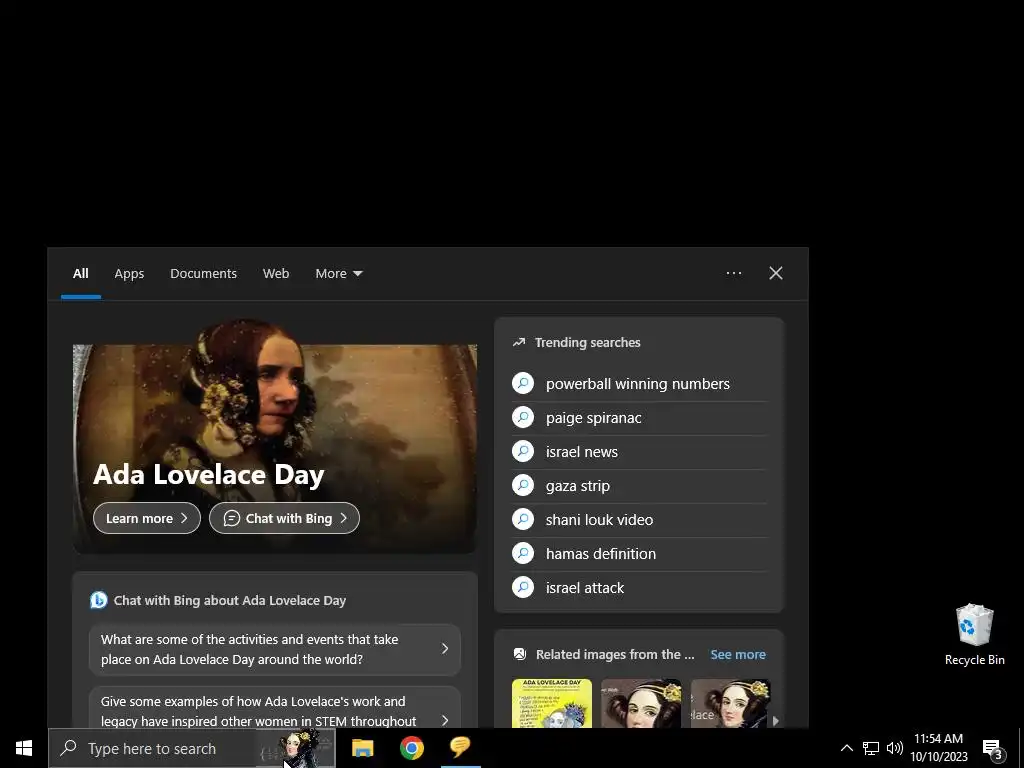The width and height of the screenshot is (1024, 768).
Task: Click search icon beside 'powerball winning numbers'
Action: pyautogui.click(x=523, y=383)
